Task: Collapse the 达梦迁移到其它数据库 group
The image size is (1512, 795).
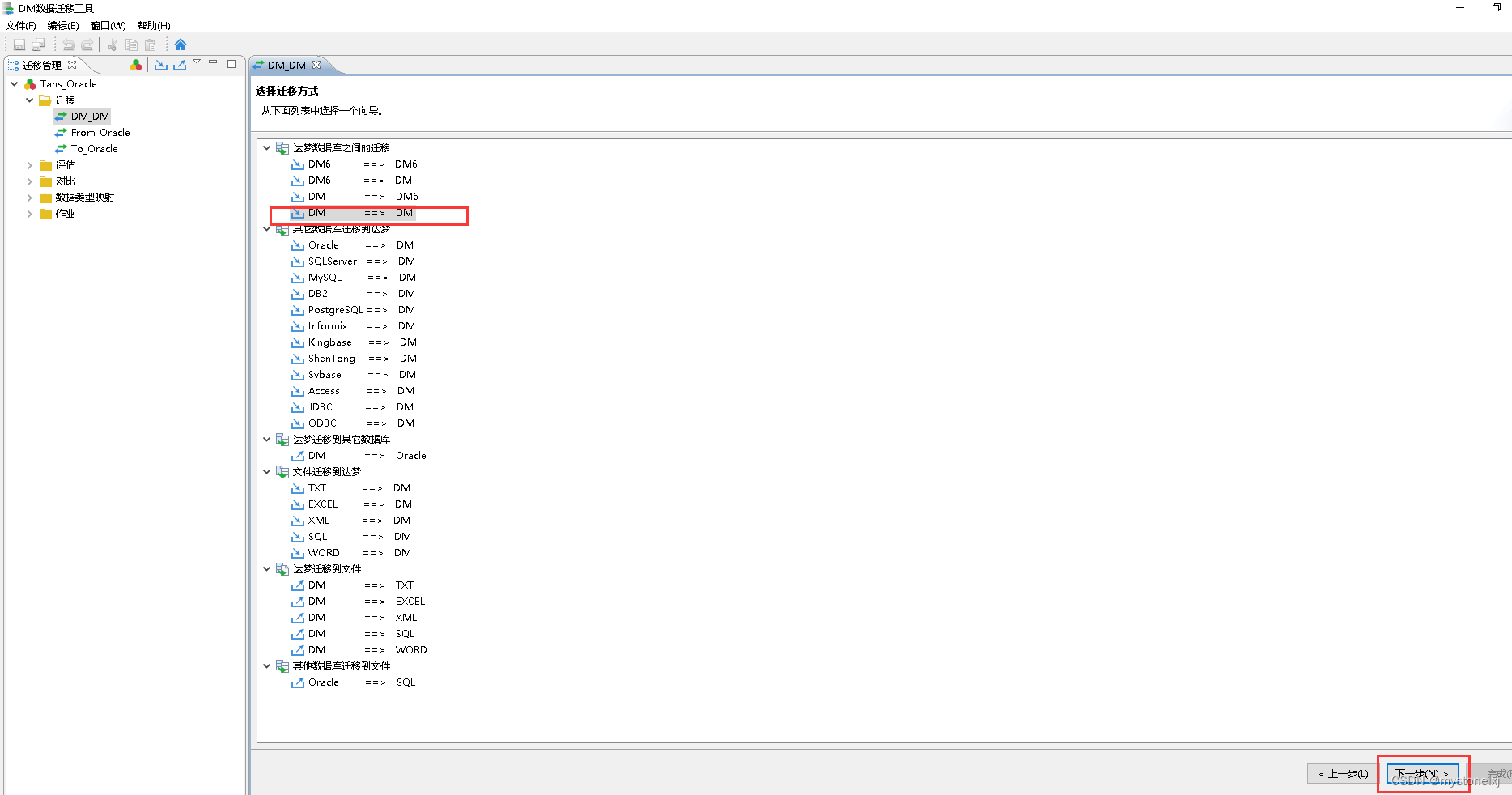Action: click(266, 440)
